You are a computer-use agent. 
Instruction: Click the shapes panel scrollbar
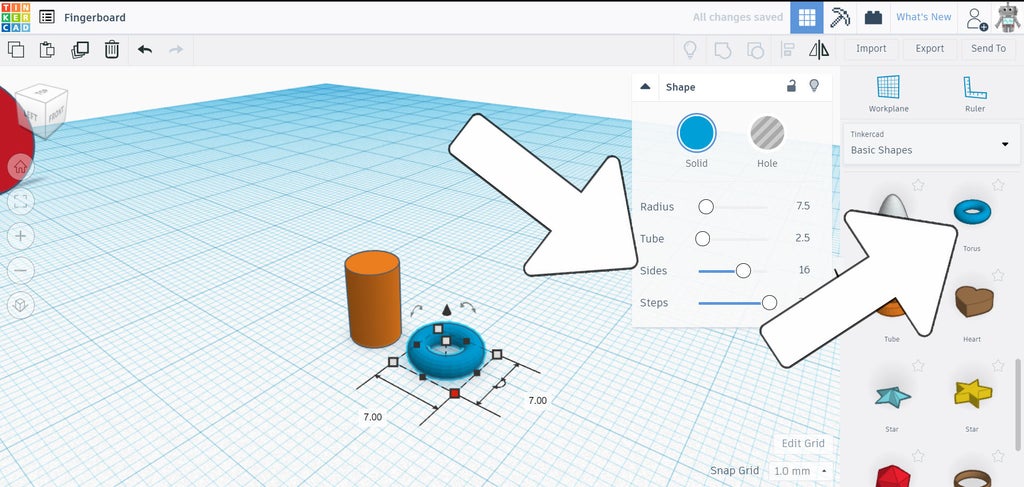[x=1017, y=405]
